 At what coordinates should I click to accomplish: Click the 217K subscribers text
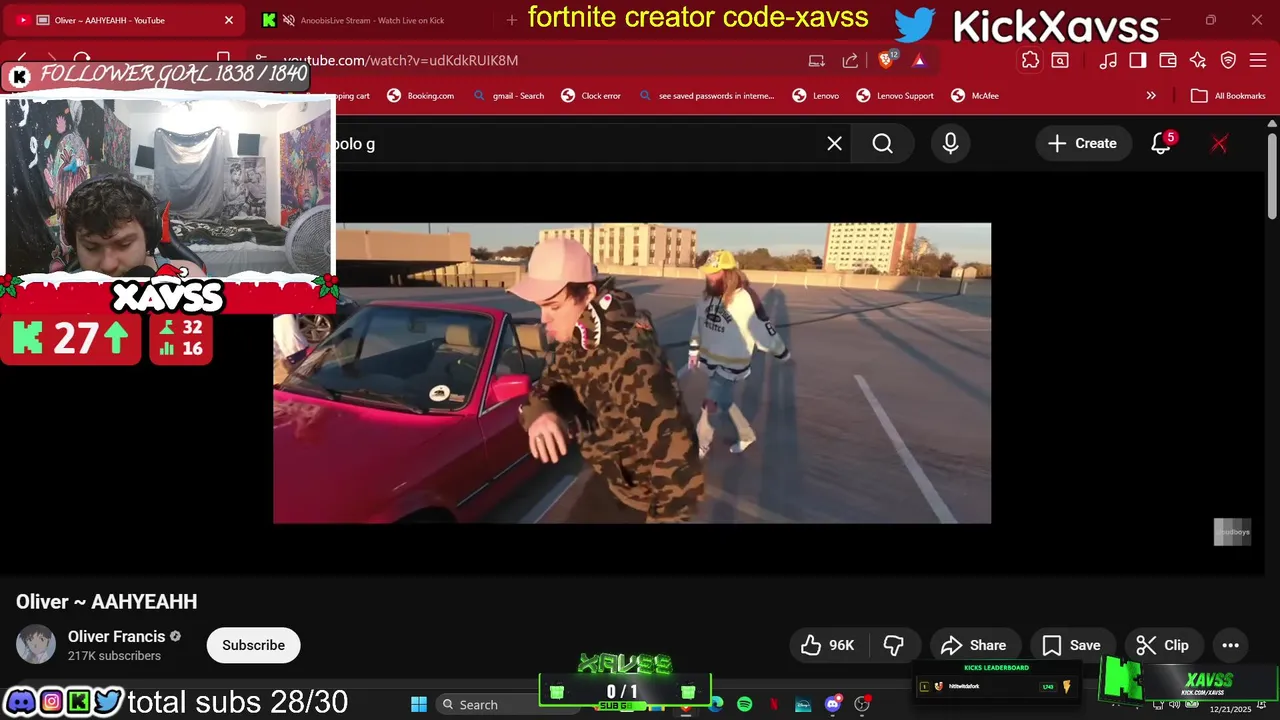(114, 656)
